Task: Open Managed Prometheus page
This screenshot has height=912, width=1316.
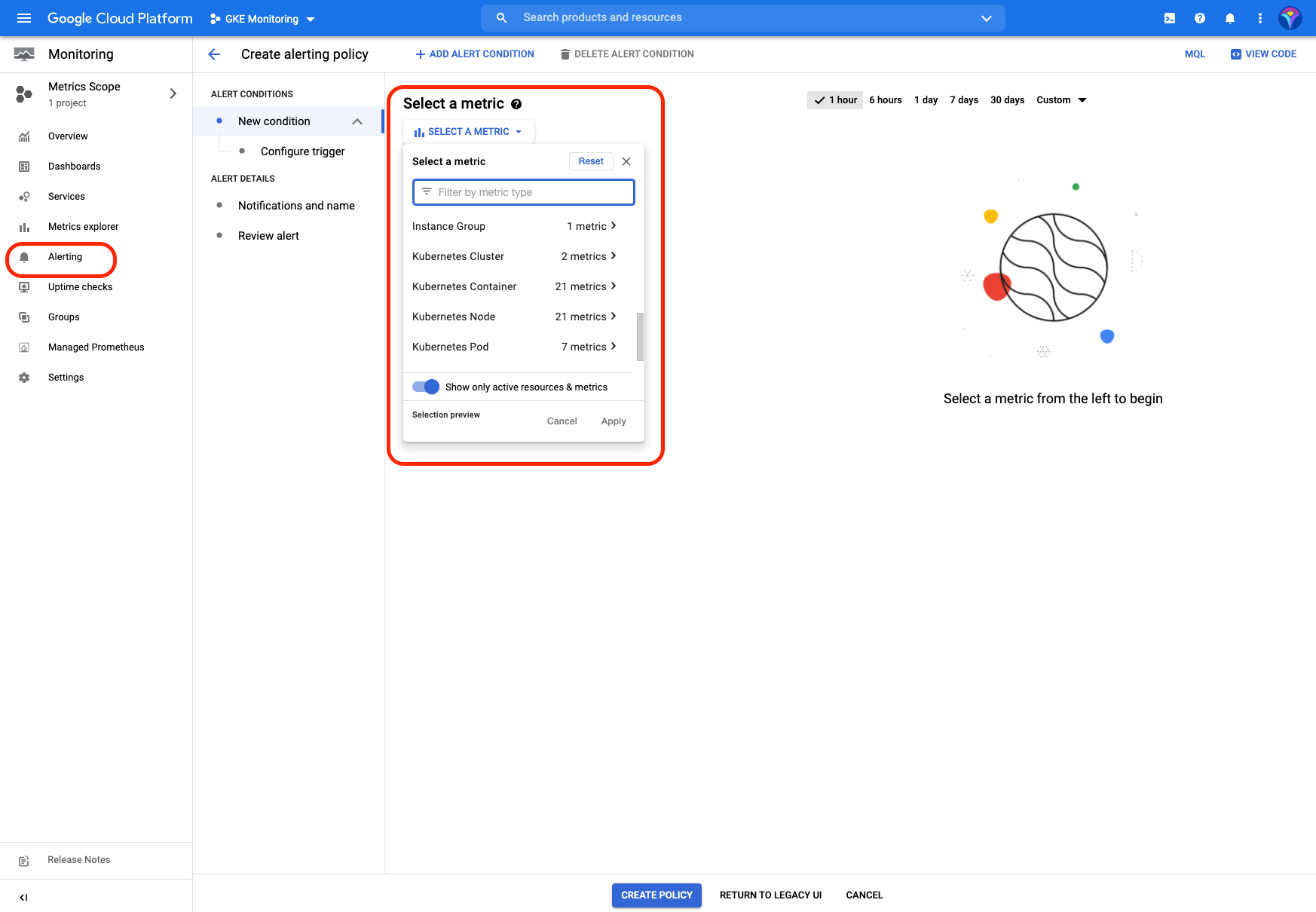Action: [96, 347]
